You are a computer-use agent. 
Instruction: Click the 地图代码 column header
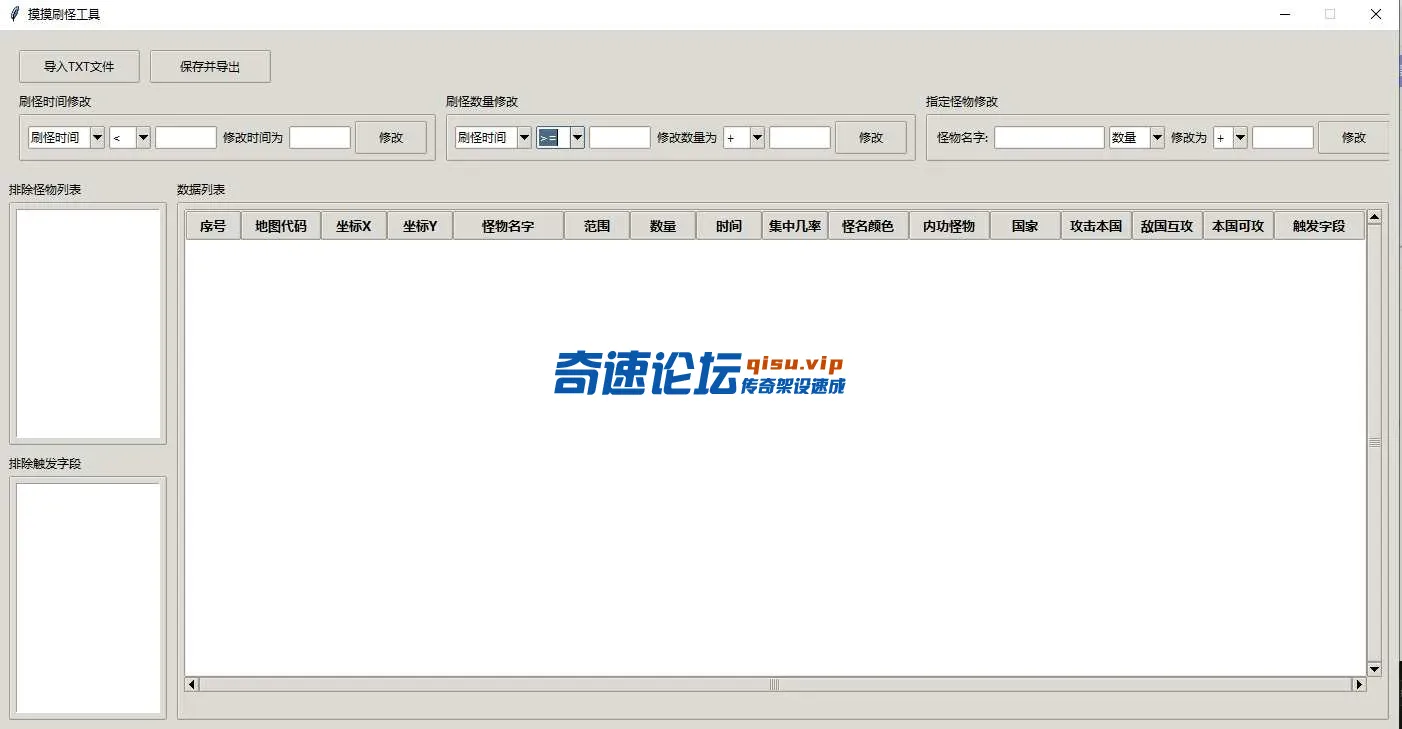281,226
